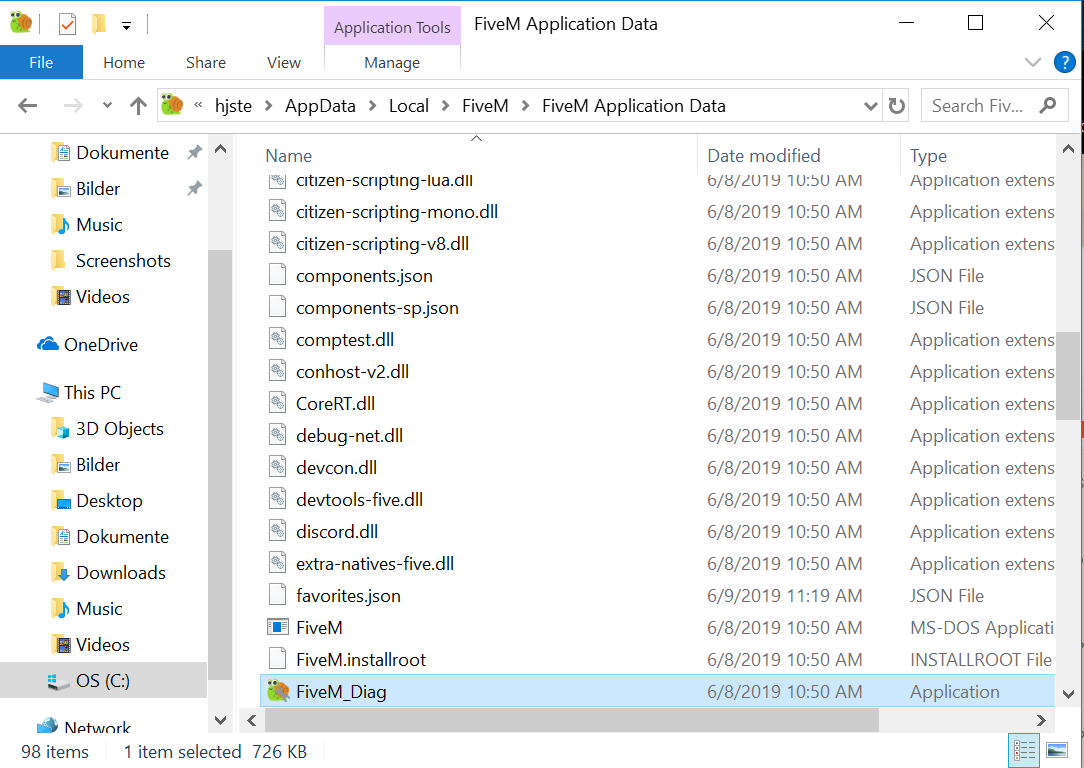This screenshot has width=1084, height=768.
Task: Click the conhost-v2.dll file icon
Action: [x=277, y=371]
